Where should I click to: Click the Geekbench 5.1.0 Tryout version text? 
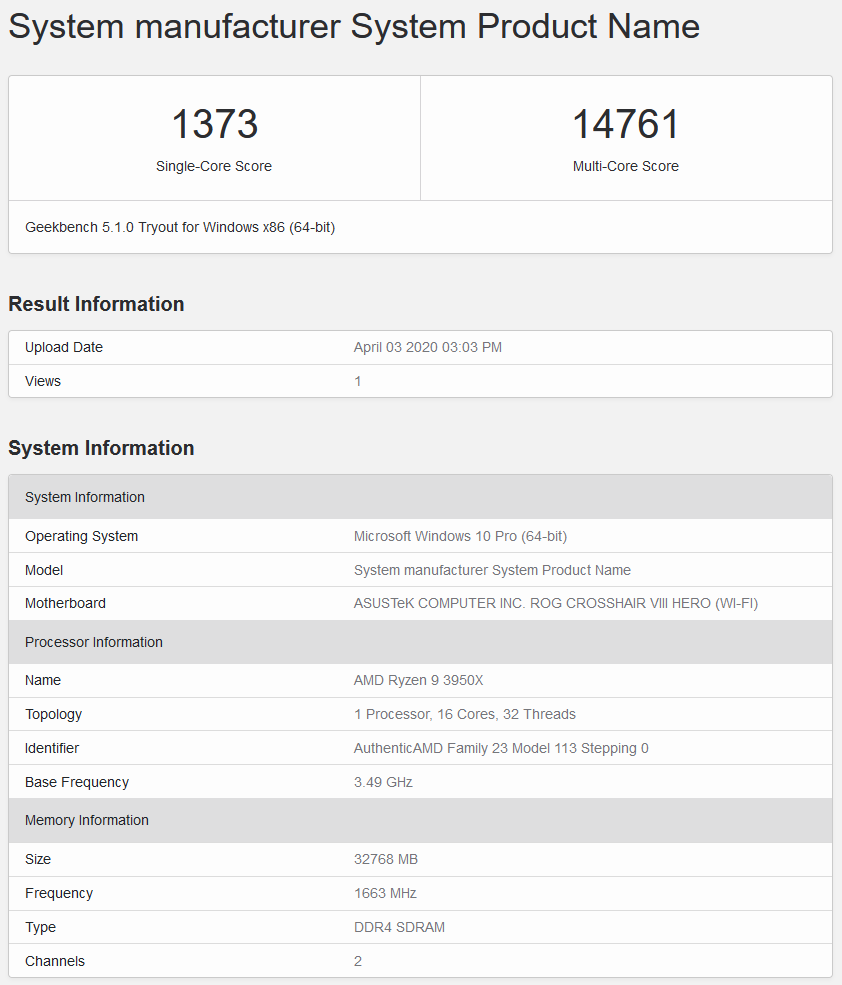point(180,227)
